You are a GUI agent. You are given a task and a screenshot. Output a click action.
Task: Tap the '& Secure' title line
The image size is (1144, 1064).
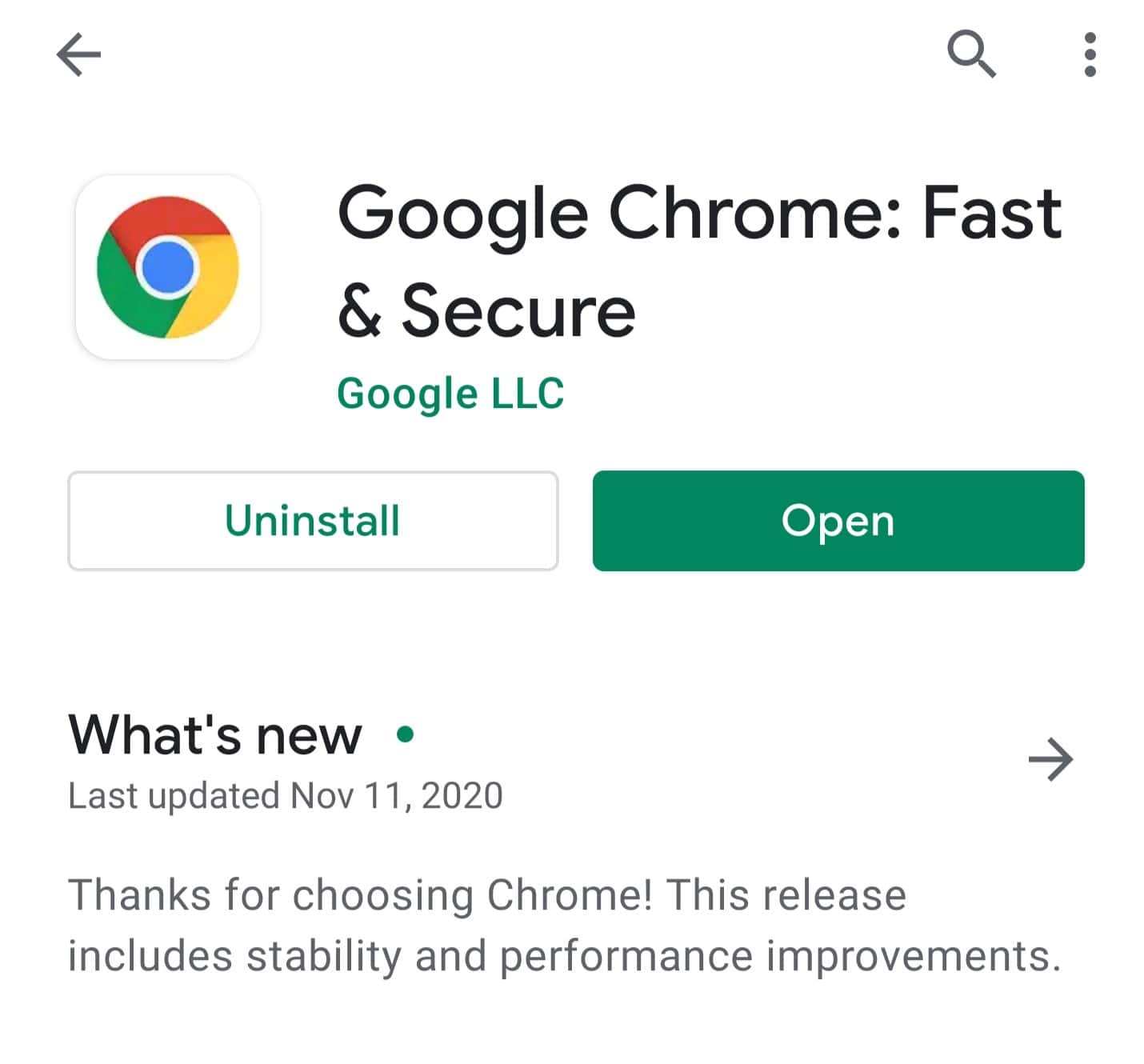point(486,311)
